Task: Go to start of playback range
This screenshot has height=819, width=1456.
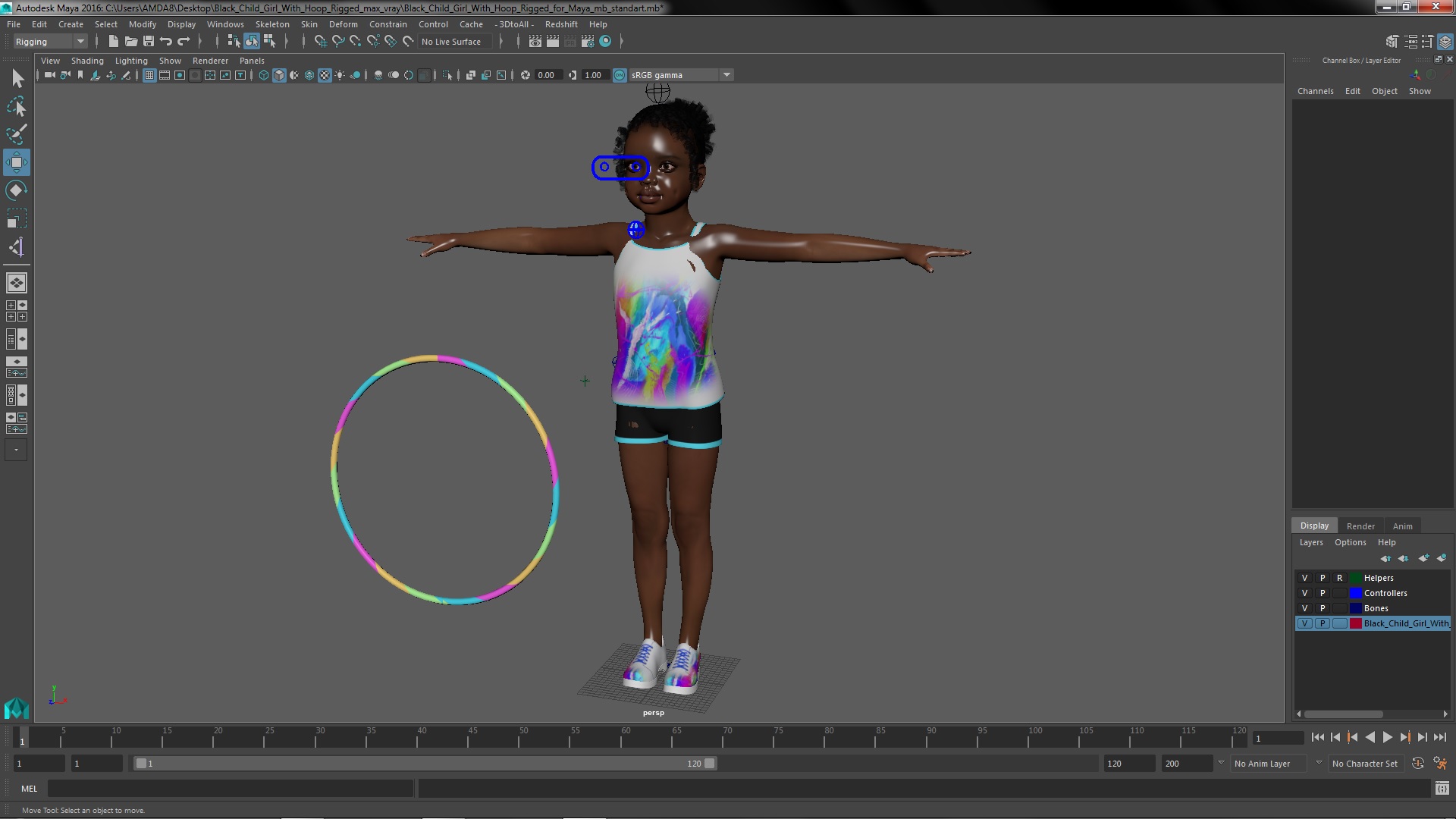Action: pyautogui.click(x=1317, y=737)
